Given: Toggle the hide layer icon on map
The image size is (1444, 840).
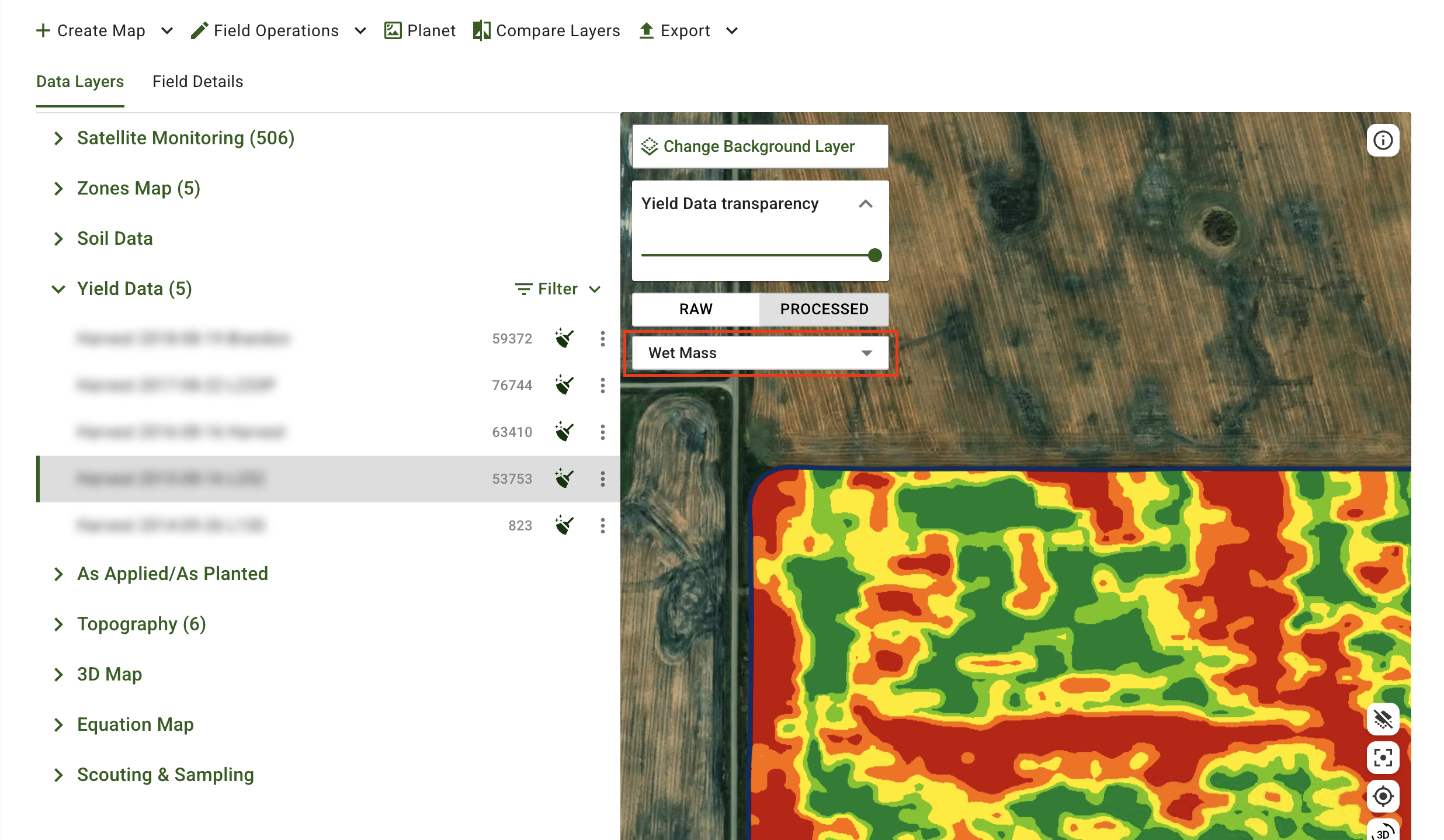Looking at the screenshot, I should pyautogui.click(x=1383, y=719).
